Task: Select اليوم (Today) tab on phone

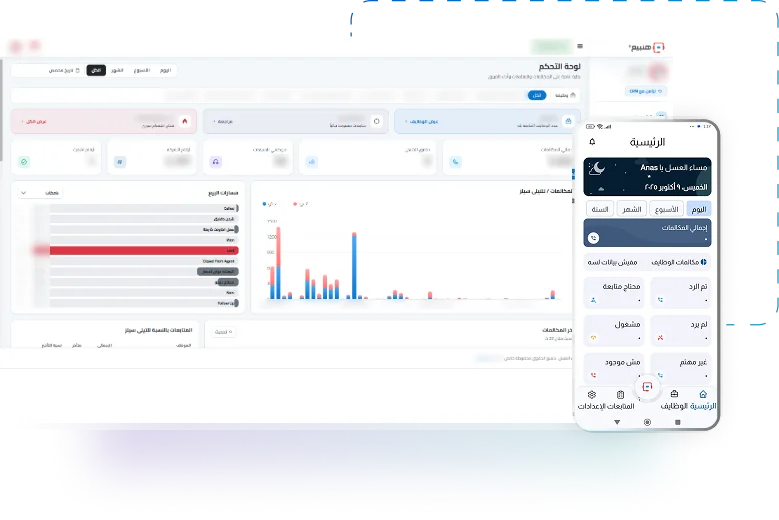Action: (699, 209)
